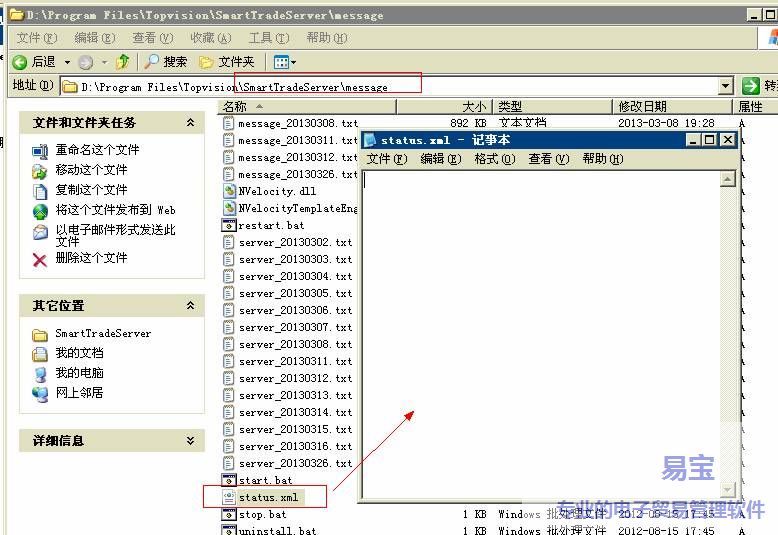Open the address bar dropdown

point(726,87)
